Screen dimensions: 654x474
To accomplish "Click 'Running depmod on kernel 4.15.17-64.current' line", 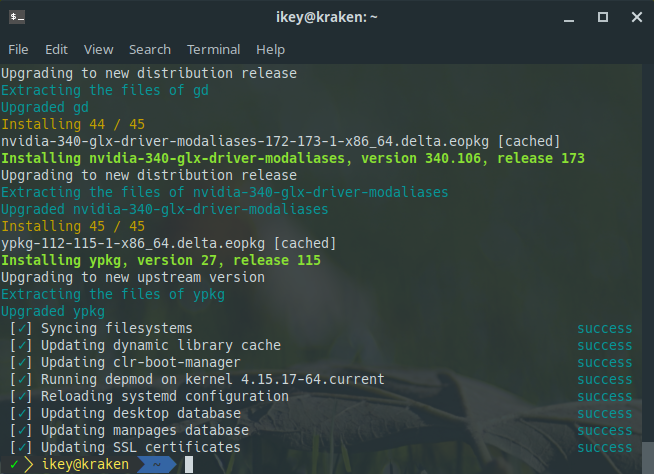I will tap(213, 379).
